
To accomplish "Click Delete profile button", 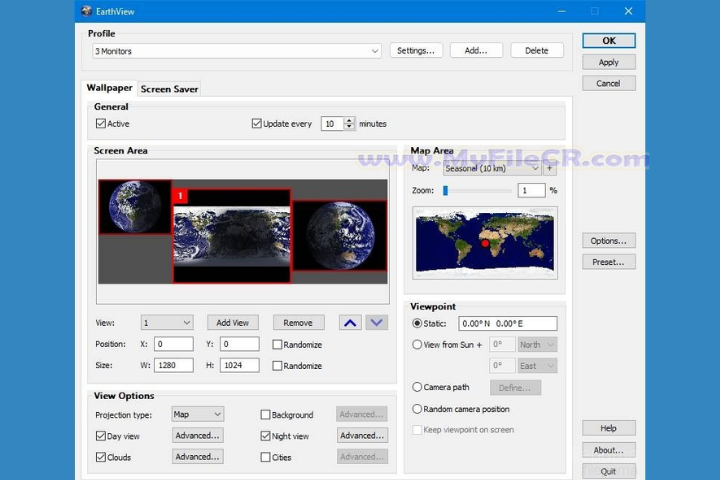I will coord(537,51).
